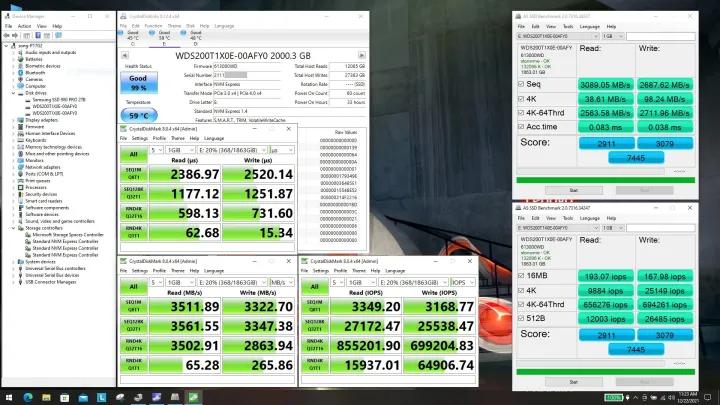Open the Function menu in CrystalDiskInfo
Viewport: 720px width, 405px height.
point(153,26)
